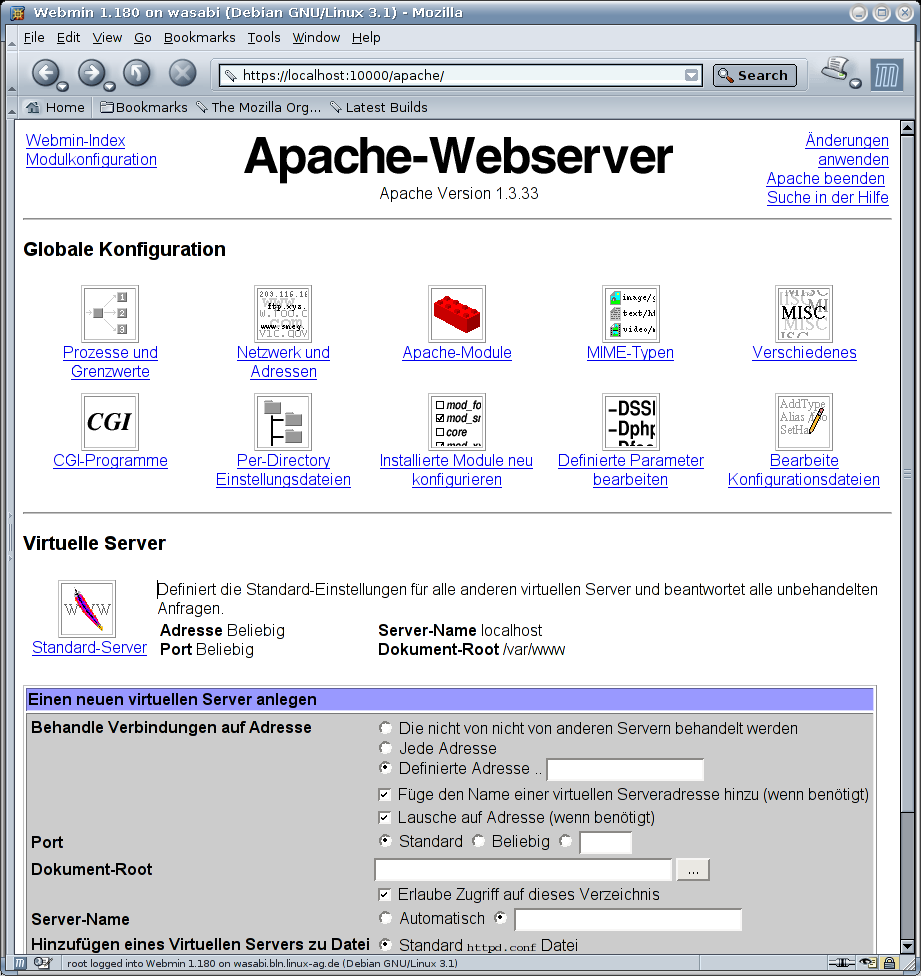Click the 'Änderungen anwenden' link
The height and width of the screenshot is (976, 921).
847,150
